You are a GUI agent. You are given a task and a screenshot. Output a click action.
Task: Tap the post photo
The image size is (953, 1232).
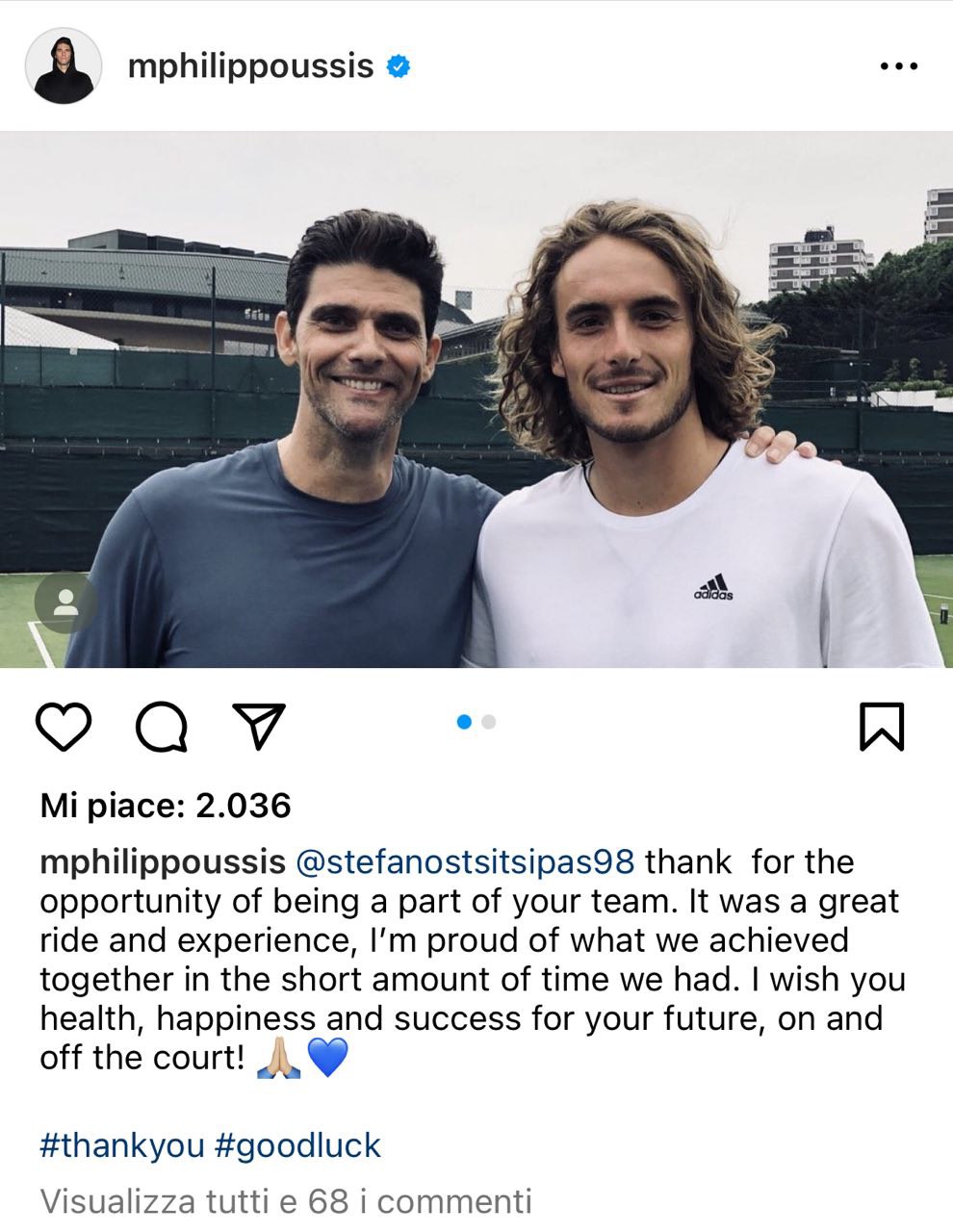476,399
